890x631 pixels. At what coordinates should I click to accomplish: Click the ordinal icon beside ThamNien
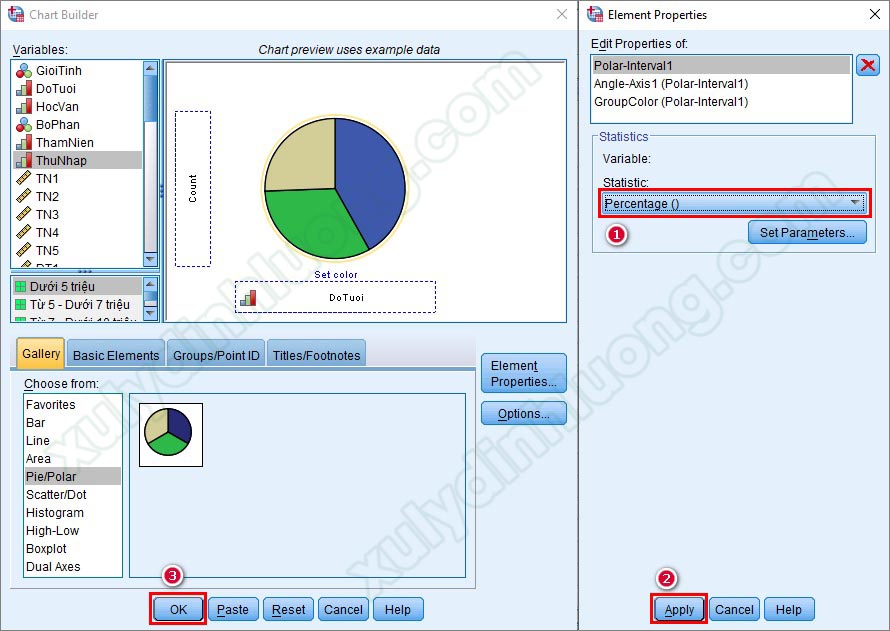pos(24,143)
